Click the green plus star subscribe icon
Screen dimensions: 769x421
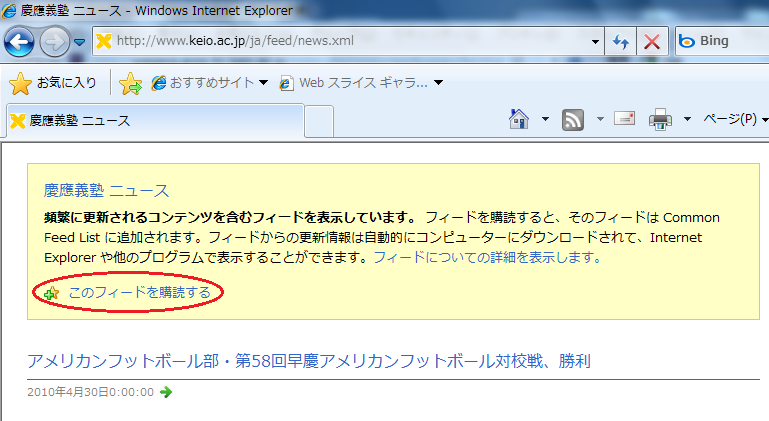coord(51,293)
